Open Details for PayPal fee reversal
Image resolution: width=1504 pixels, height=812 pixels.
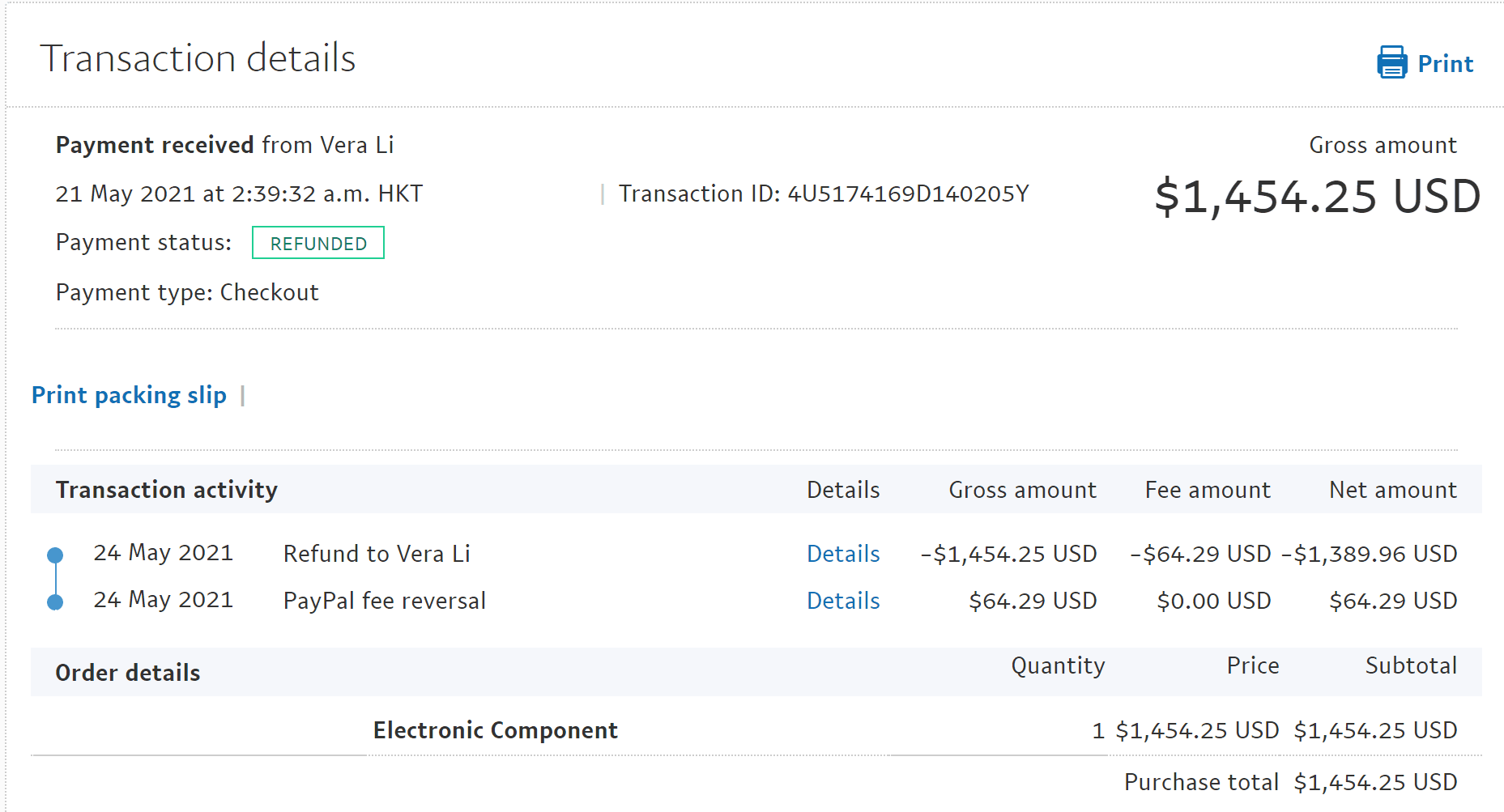click(x=842, y=601)
